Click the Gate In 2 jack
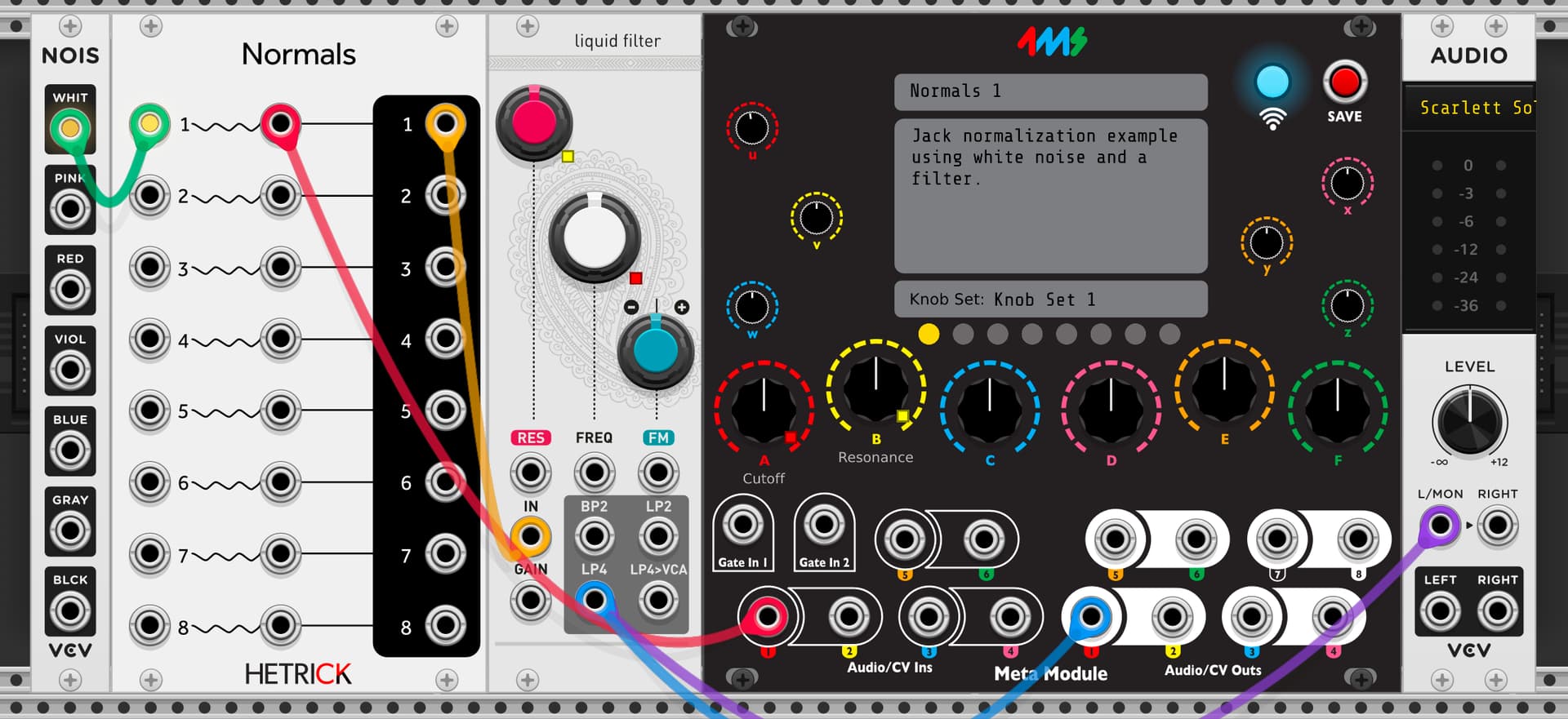This screenshot has height=719, width=1568. click(x=823, y=526)
